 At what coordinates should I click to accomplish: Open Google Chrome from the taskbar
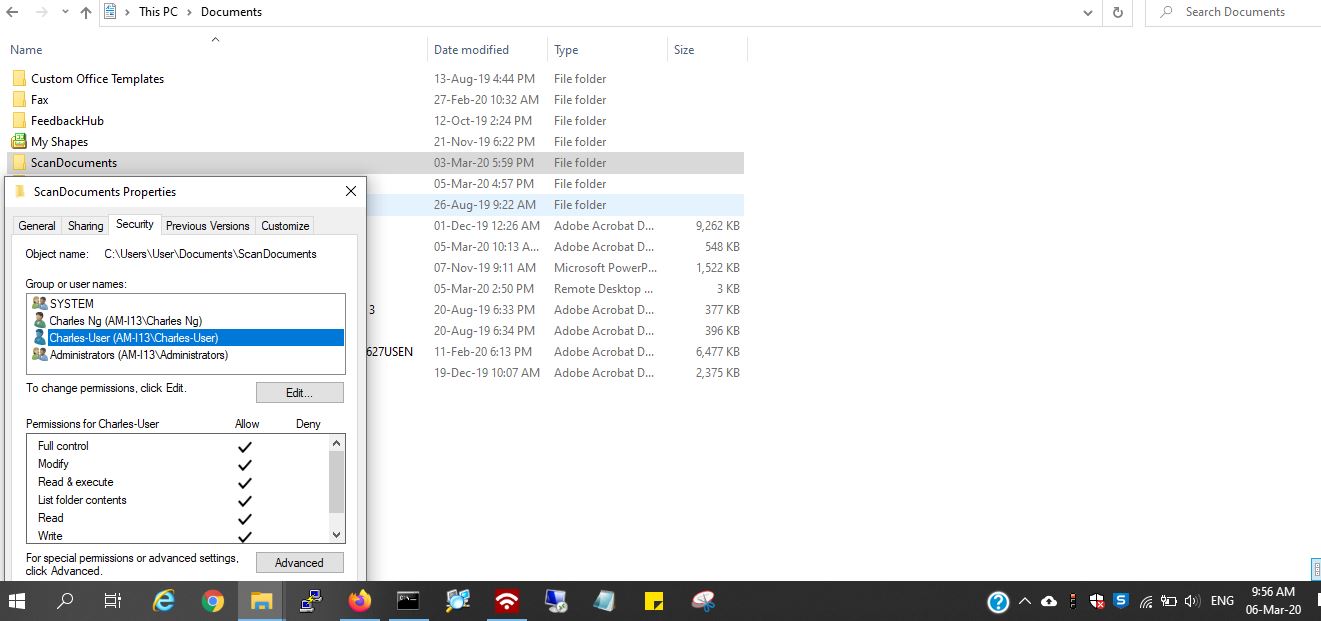pos(212,601)
